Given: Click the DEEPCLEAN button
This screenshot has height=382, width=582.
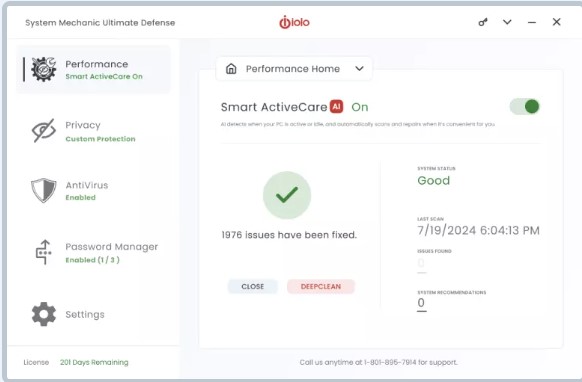Looking at the screenshot, I should [x=321, y=287].
